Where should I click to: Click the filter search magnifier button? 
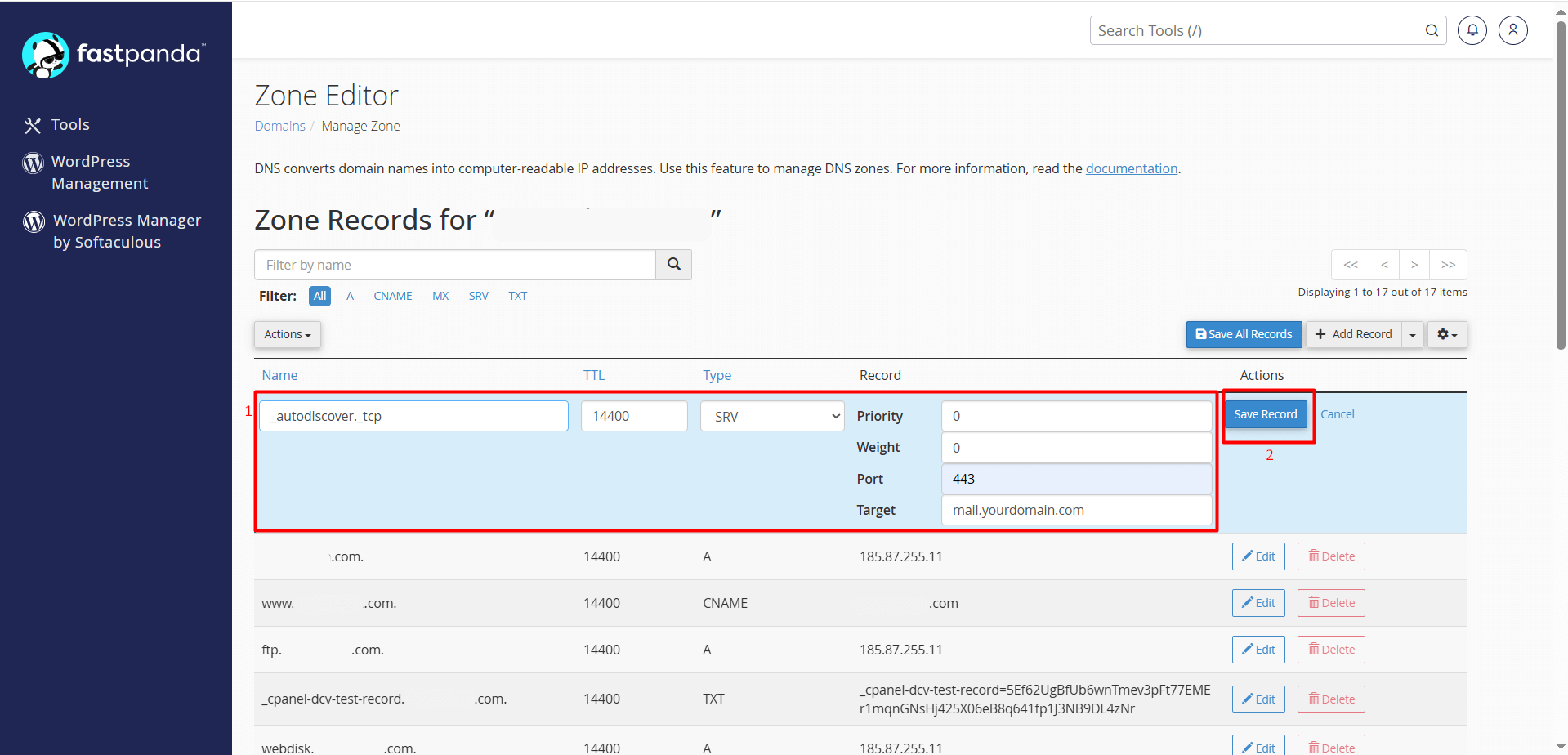[x=674, y=265]
